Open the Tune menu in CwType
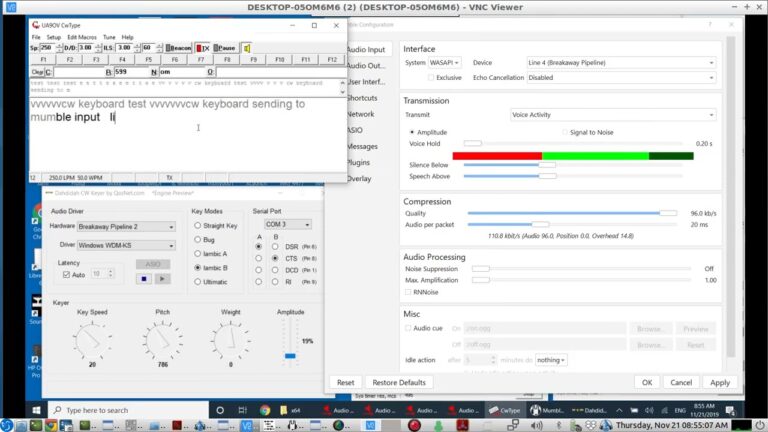 pyautogui.click(x=109, y=37)
